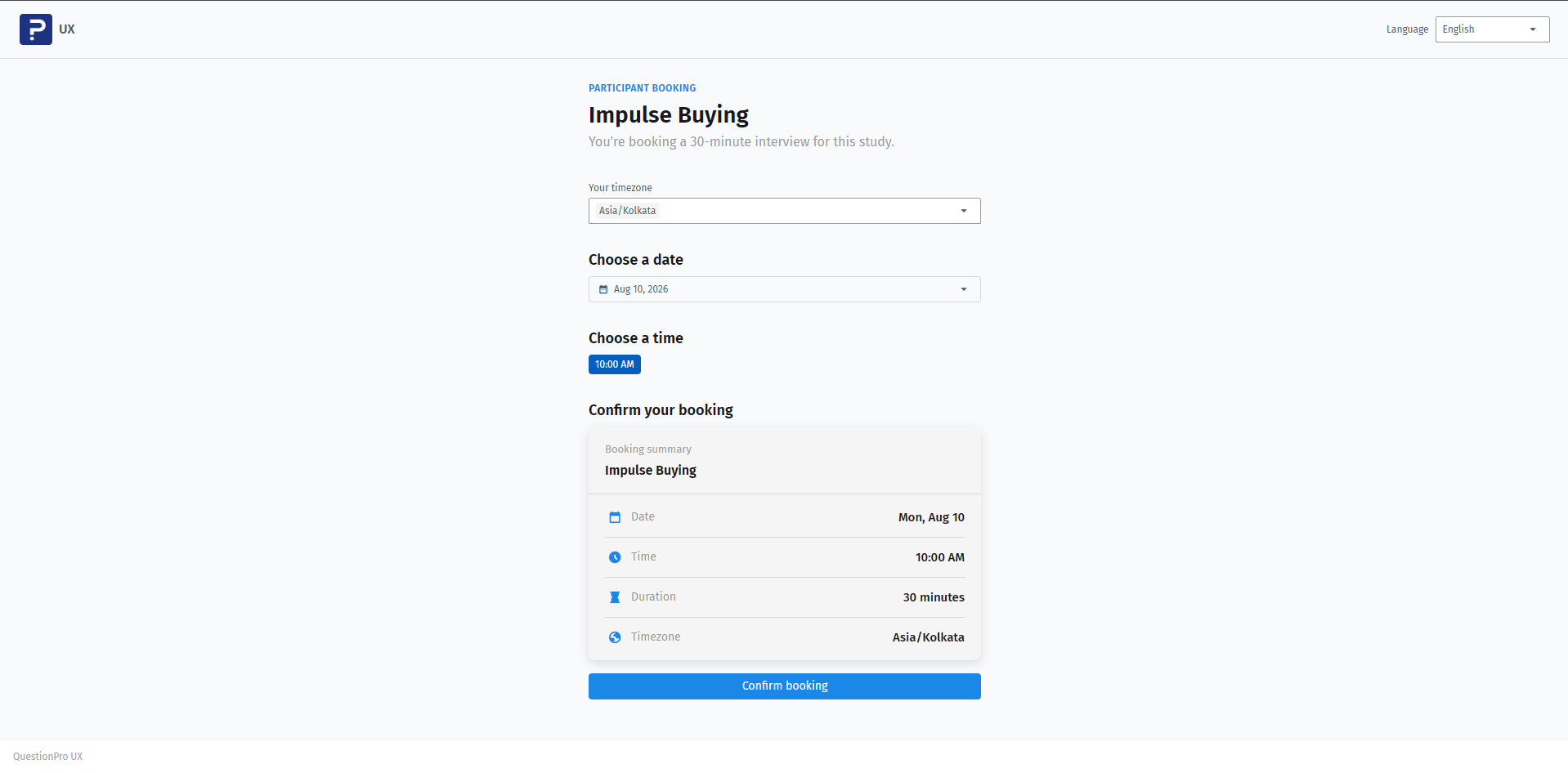Click the Confirm booking button
Image resolution: width=1568 pixels, height=773 pixels.
coord(784,686)
